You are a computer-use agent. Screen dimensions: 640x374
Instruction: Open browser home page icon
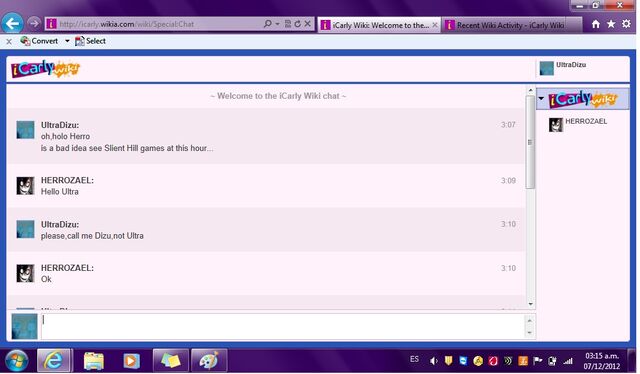click(x=596, y=24)
